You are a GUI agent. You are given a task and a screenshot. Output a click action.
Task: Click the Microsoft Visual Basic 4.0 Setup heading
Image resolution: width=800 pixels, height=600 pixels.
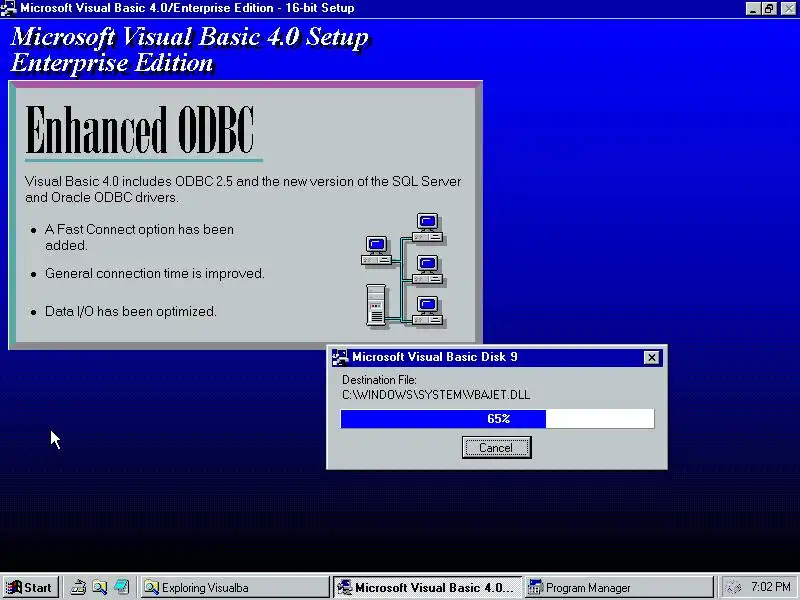pos(189,37)
